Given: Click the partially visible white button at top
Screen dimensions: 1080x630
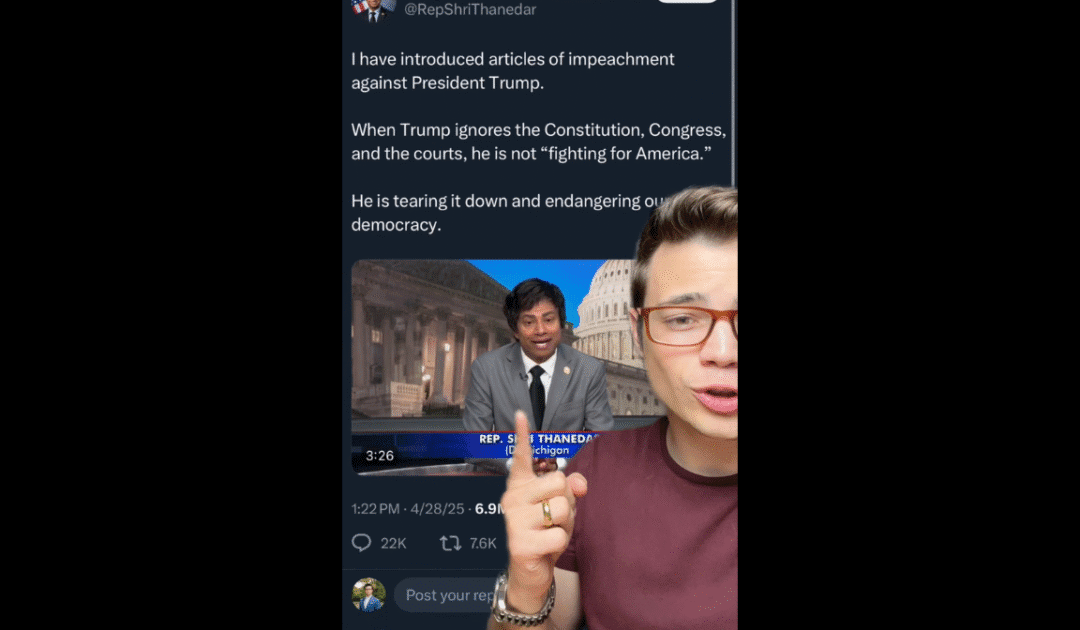Looking at the screenshot, I should point(687,1).
